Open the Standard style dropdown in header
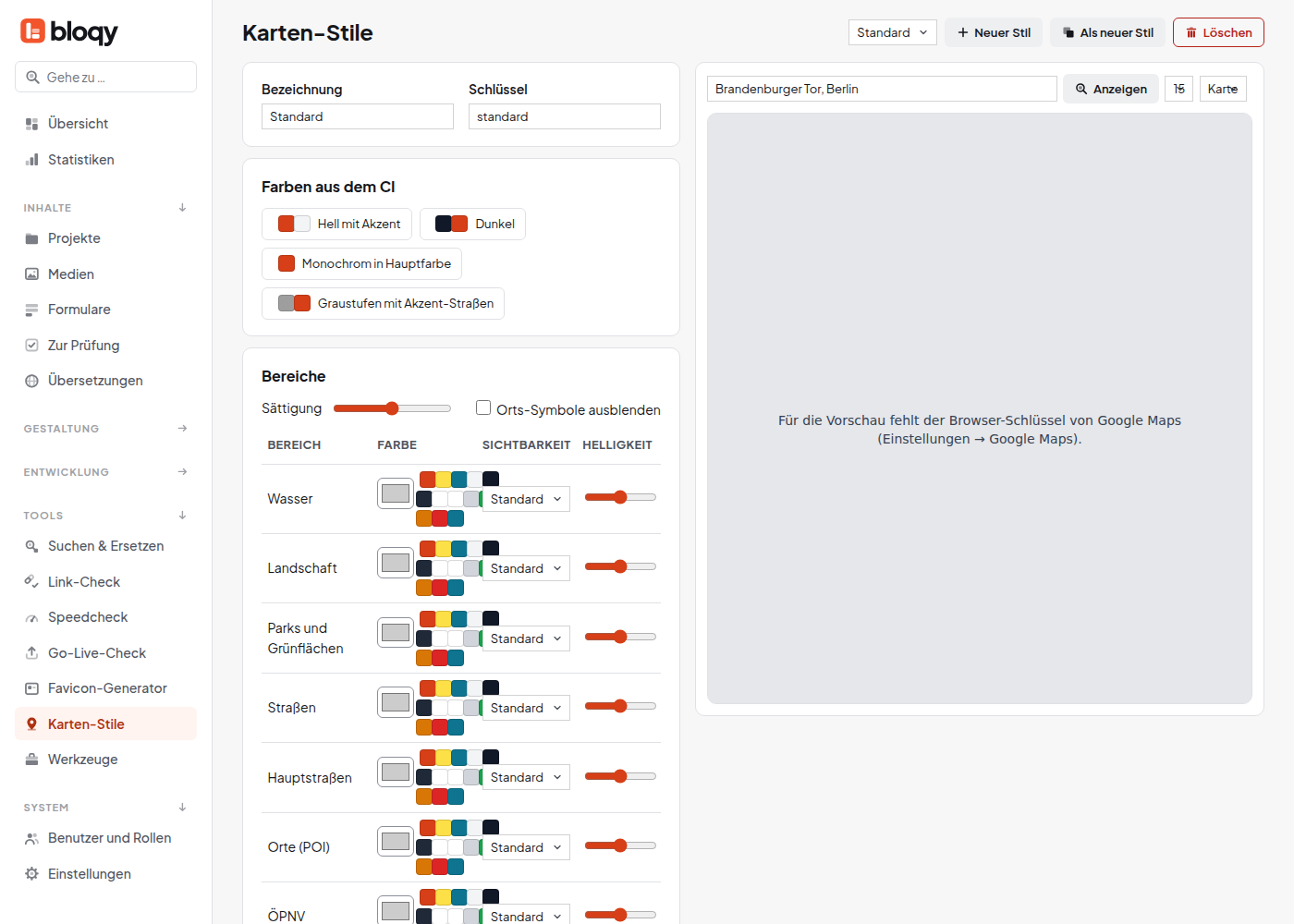 893,32
